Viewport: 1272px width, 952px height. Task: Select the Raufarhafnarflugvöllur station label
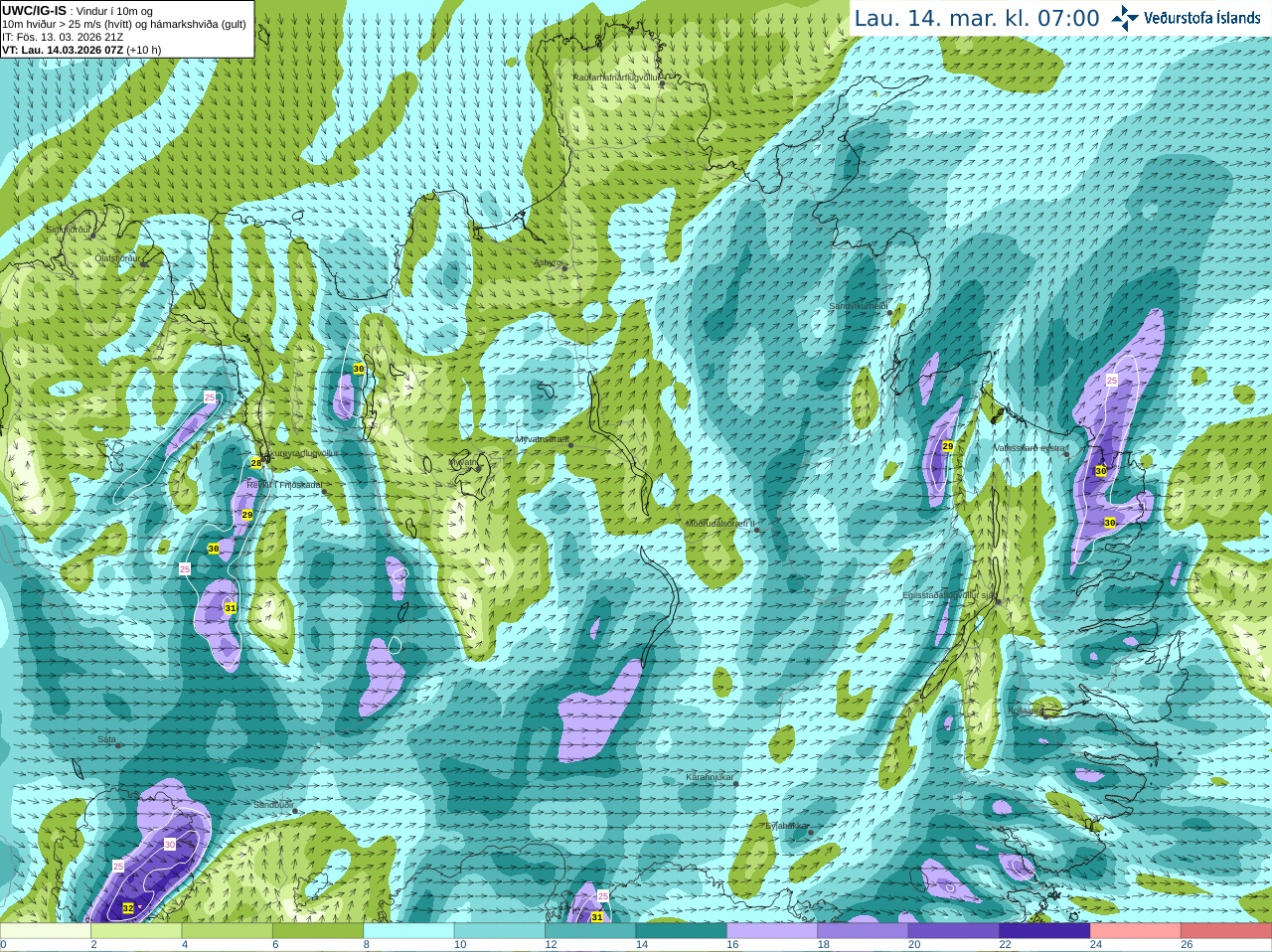click(616, 77)
